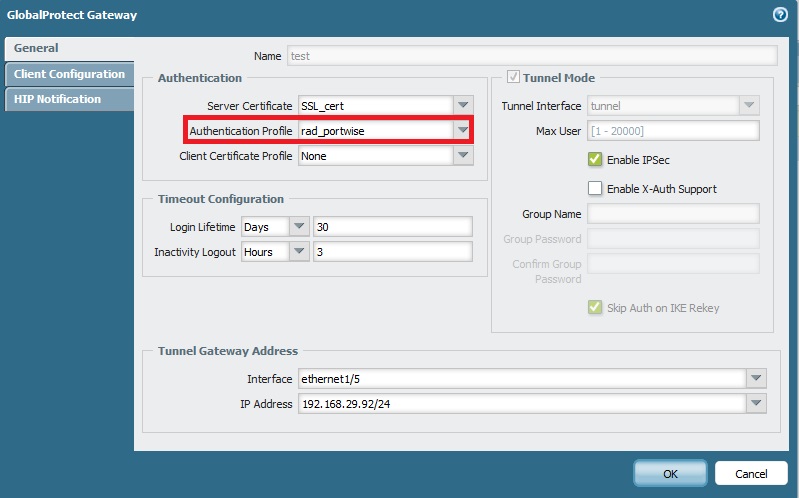Click the OK button
Viewport: 799px width, 498px height.
coord(670,473)
